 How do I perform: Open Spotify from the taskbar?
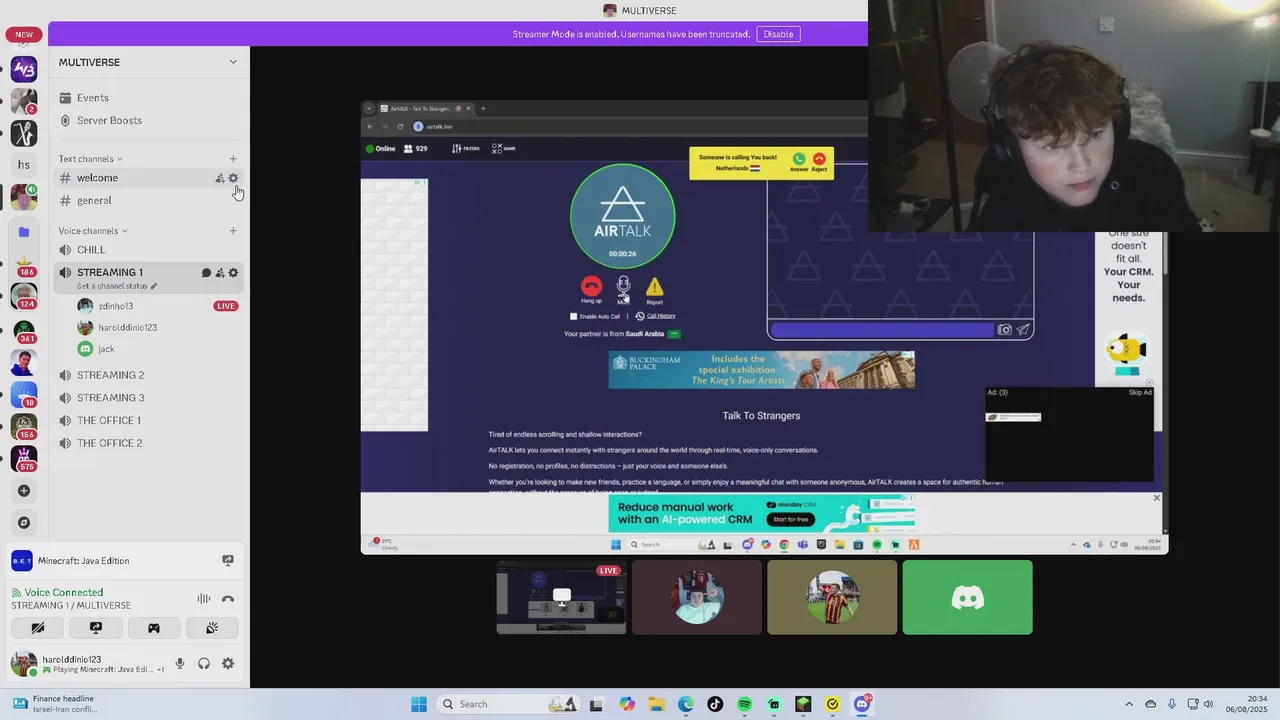point(745,704)
